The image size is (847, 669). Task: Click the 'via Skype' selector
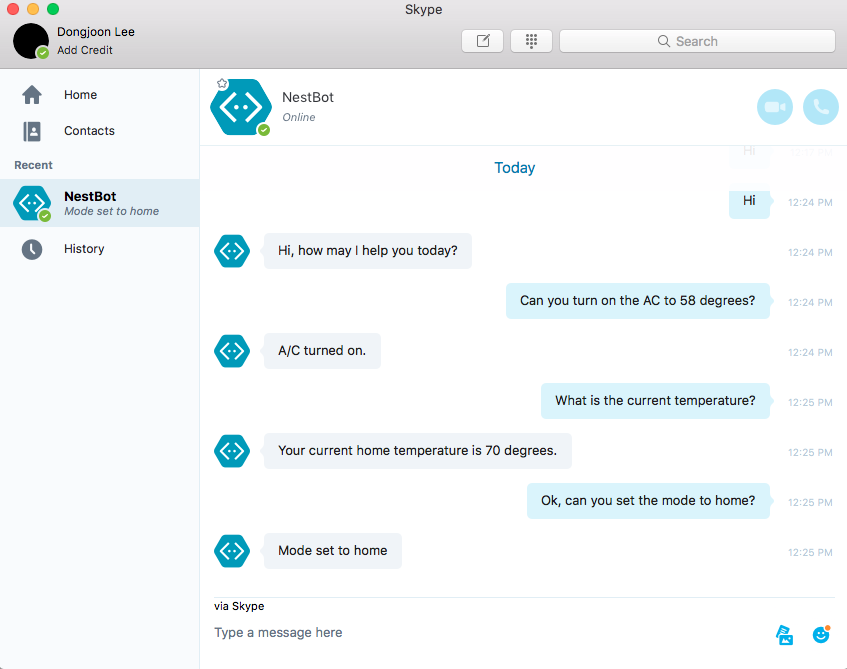pyautogui.click(x=239, y=606)
